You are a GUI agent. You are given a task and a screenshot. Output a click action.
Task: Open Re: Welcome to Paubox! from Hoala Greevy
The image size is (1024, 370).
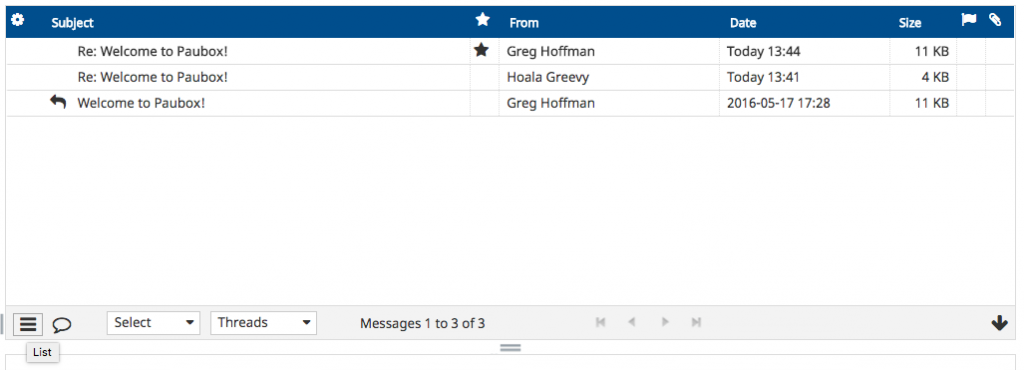pos(152,77)
